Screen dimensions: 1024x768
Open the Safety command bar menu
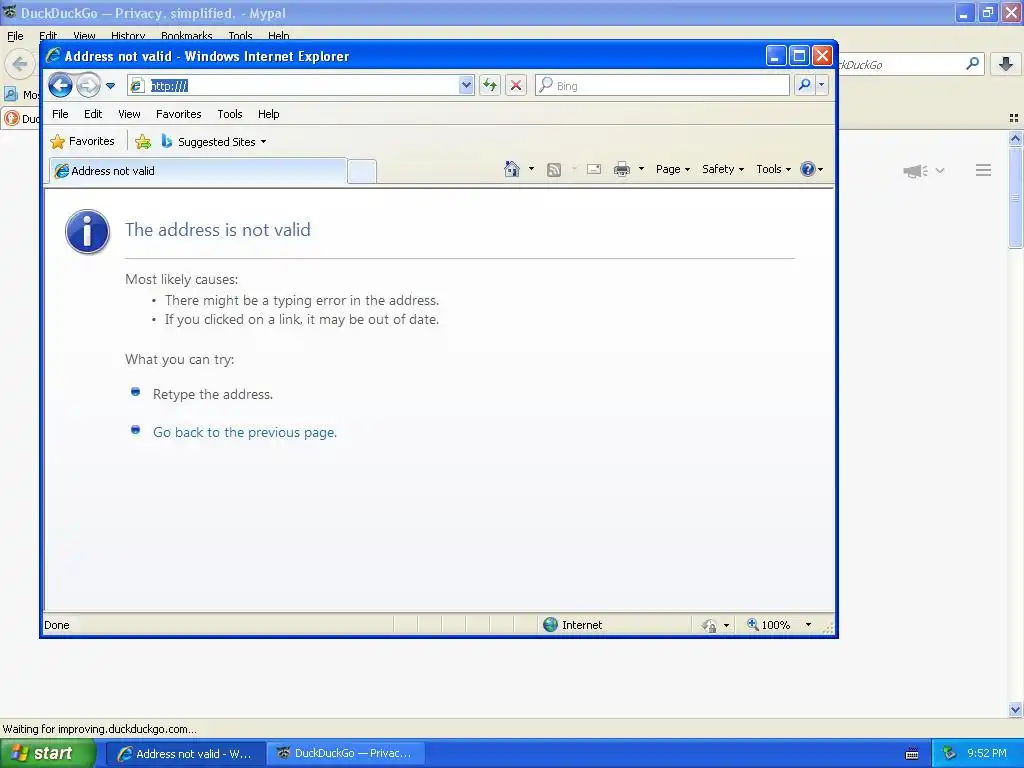(723, 169)
